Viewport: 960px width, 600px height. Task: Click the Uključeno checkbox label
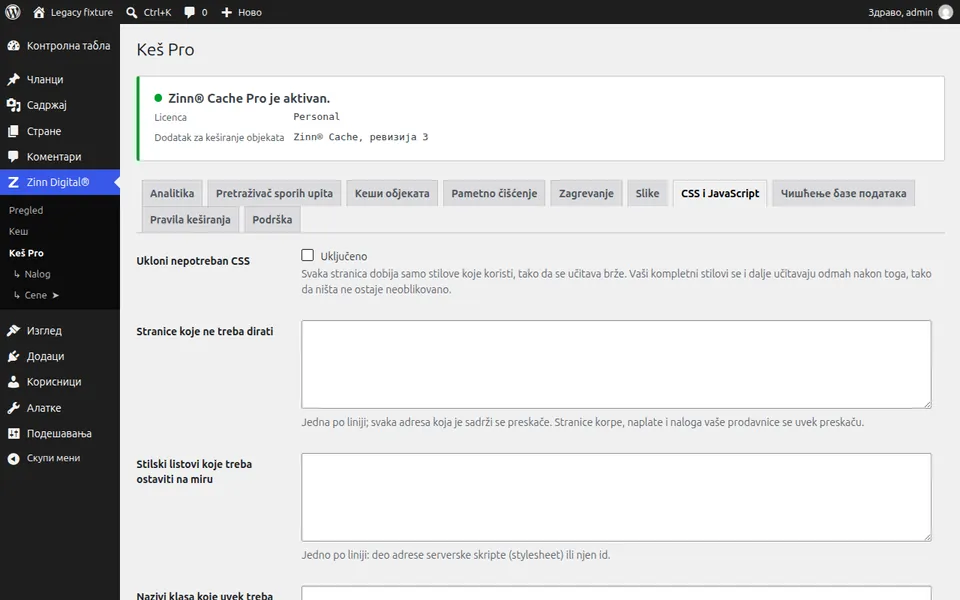(x=343, y=257)
